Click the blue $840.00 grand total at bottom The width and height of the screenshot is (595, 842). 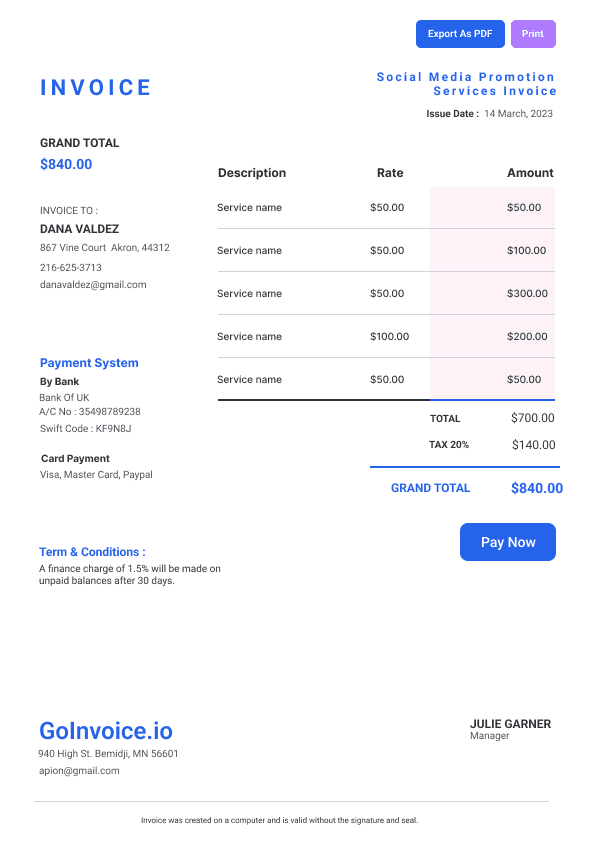[x=537, y=488]
